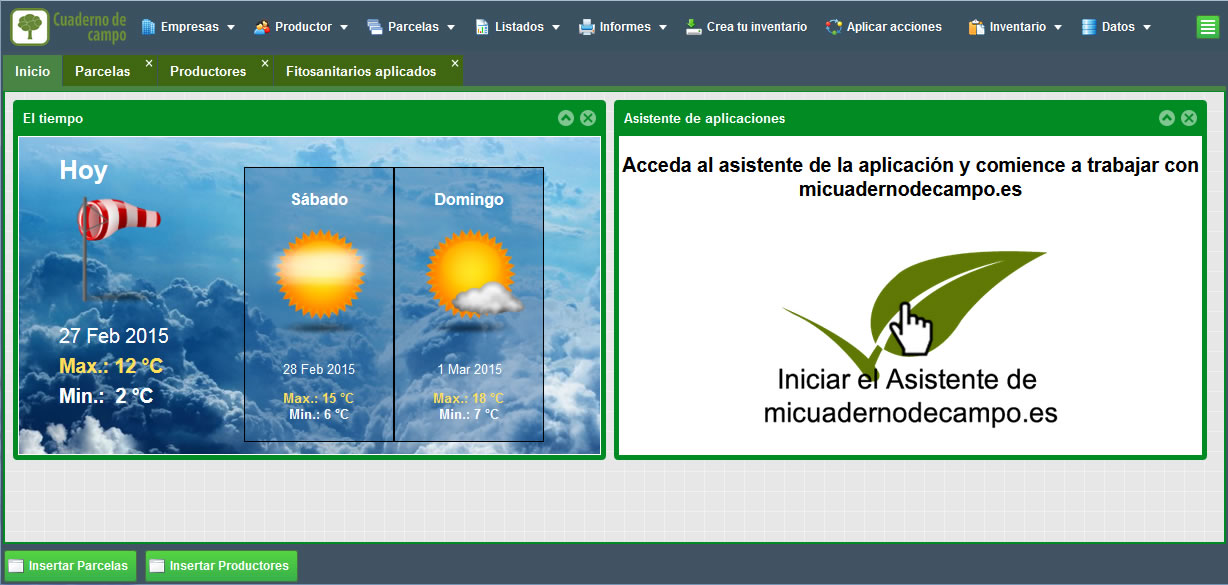This screenshot has width=1228, height=585.
Task: Open the green hamburger menu icon
Action: click(x=1208, y=27)
